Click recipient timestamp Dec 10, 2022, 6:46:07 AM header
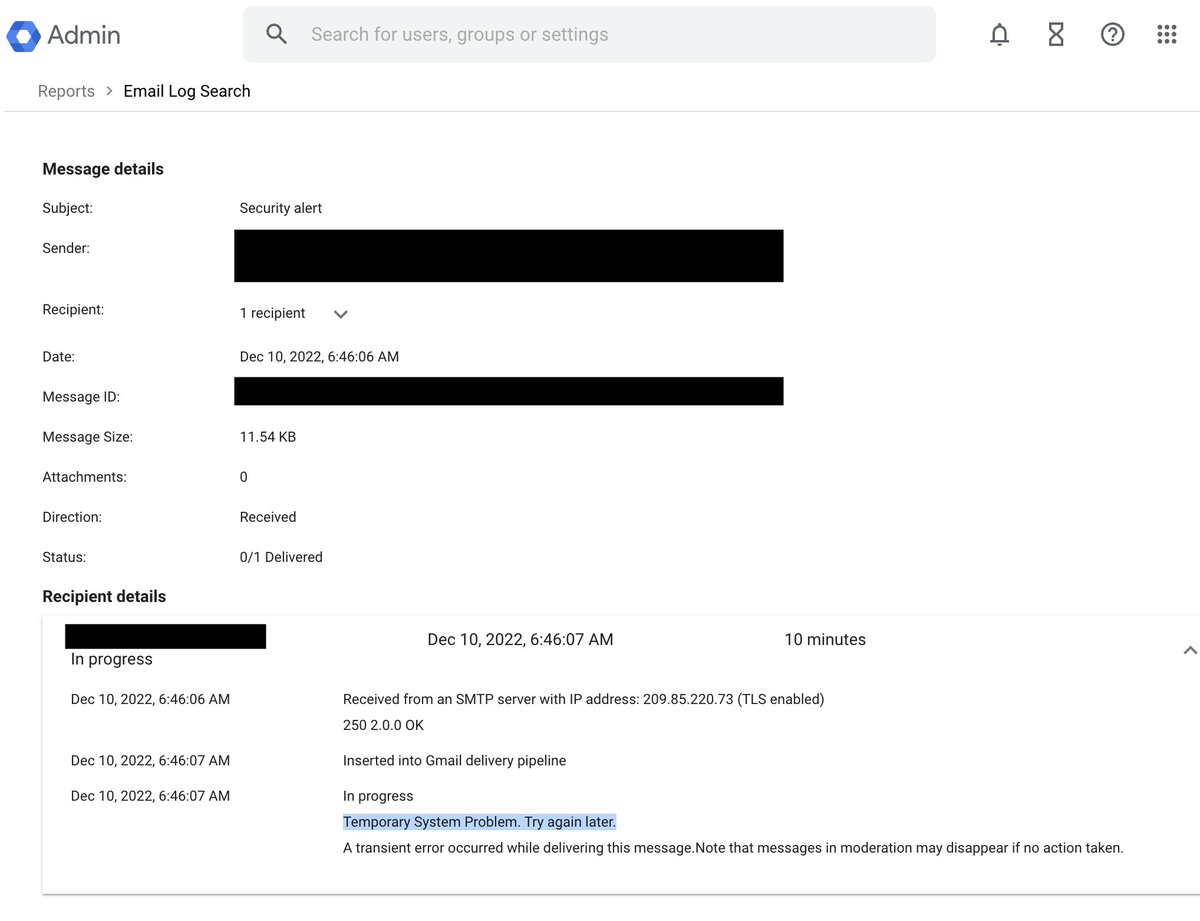 pyautogui.click(x=520, y=639)
